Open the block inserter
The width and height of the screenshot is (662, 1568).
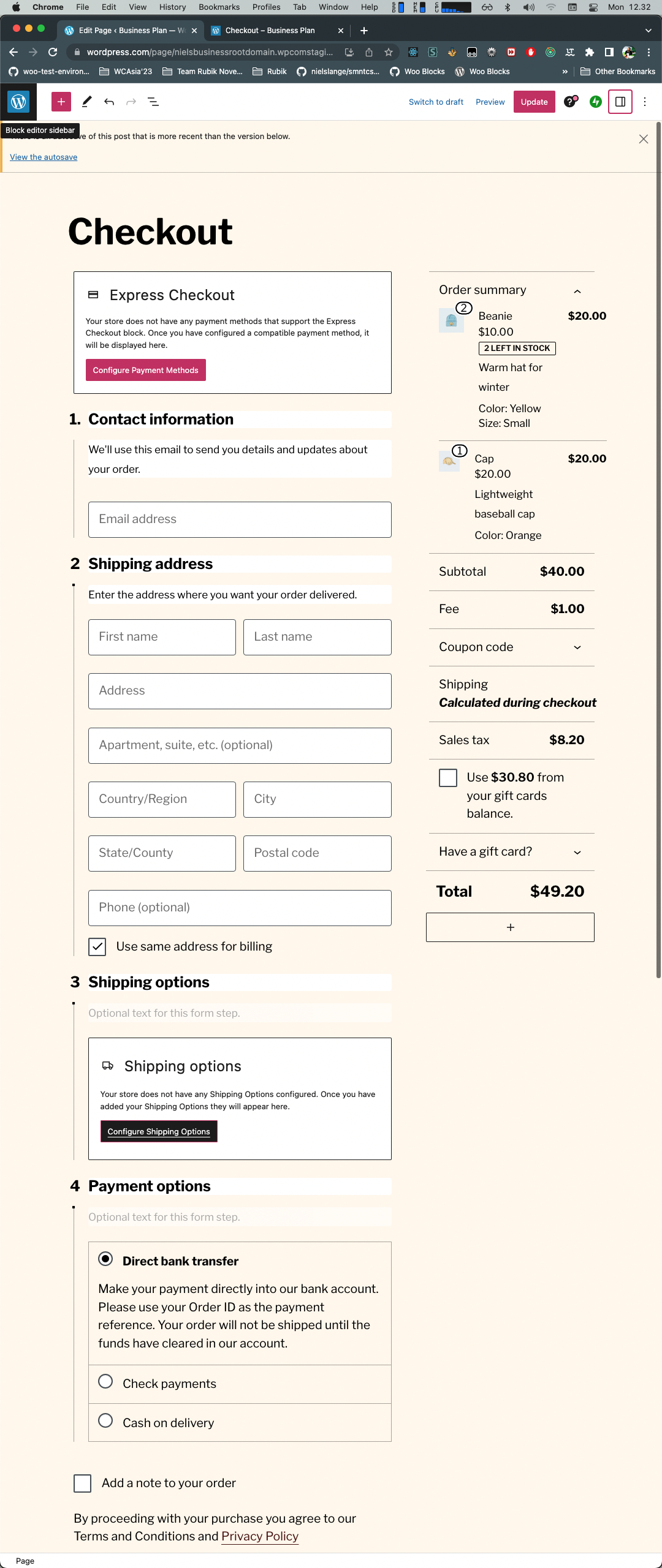coord(60,102)
